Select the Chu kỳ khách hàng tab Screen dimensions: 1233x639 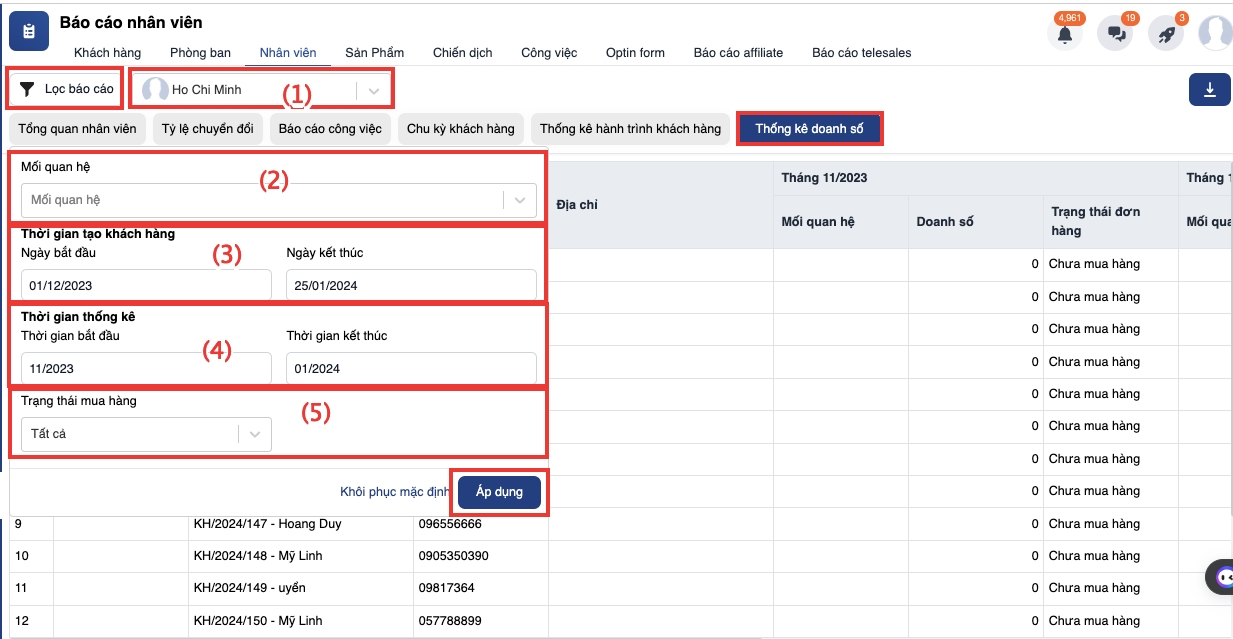coord(460,129)
